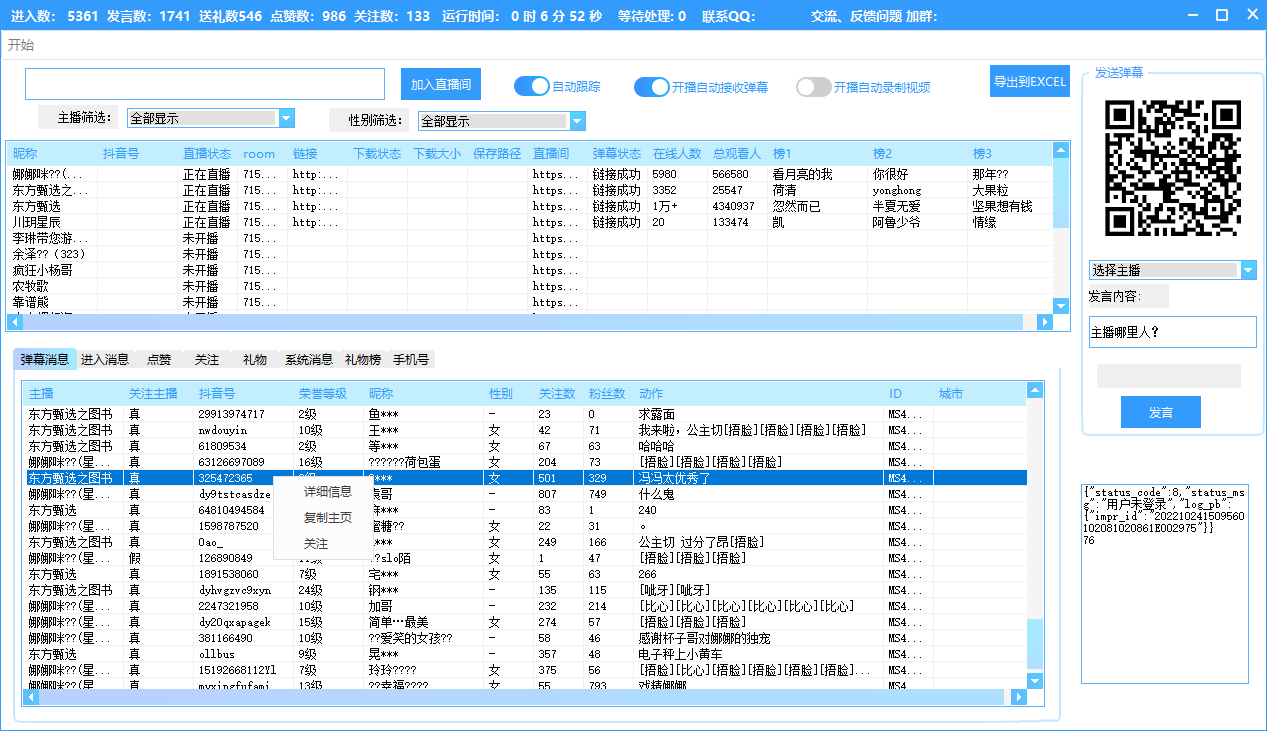Select the danmaku row 感谢杯子哥对娜娜的独宠

(525, 638)
